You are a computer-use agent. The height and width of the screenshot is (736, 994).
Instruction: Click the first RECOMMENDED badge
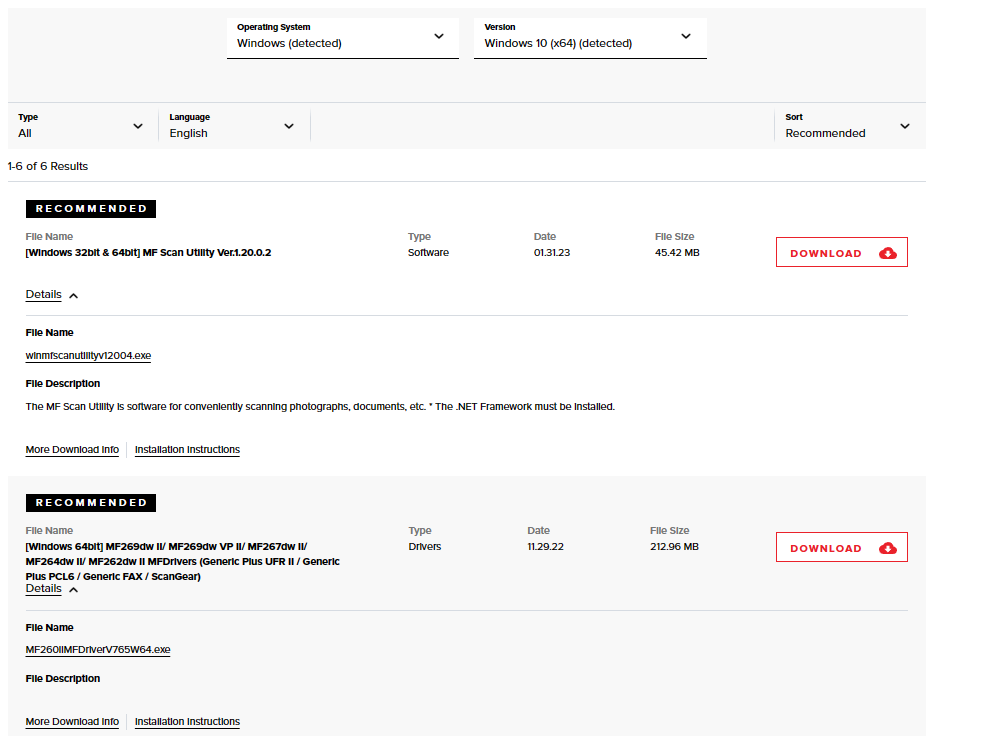[x=91, y=209]
